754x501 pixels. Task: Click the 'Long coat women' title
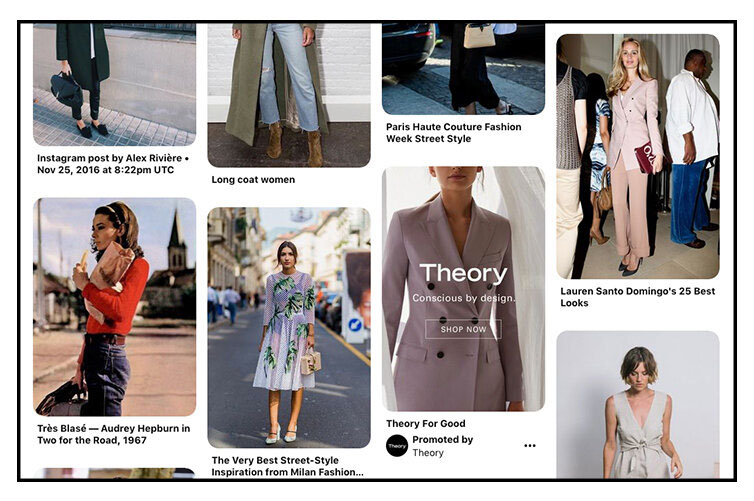253,180
